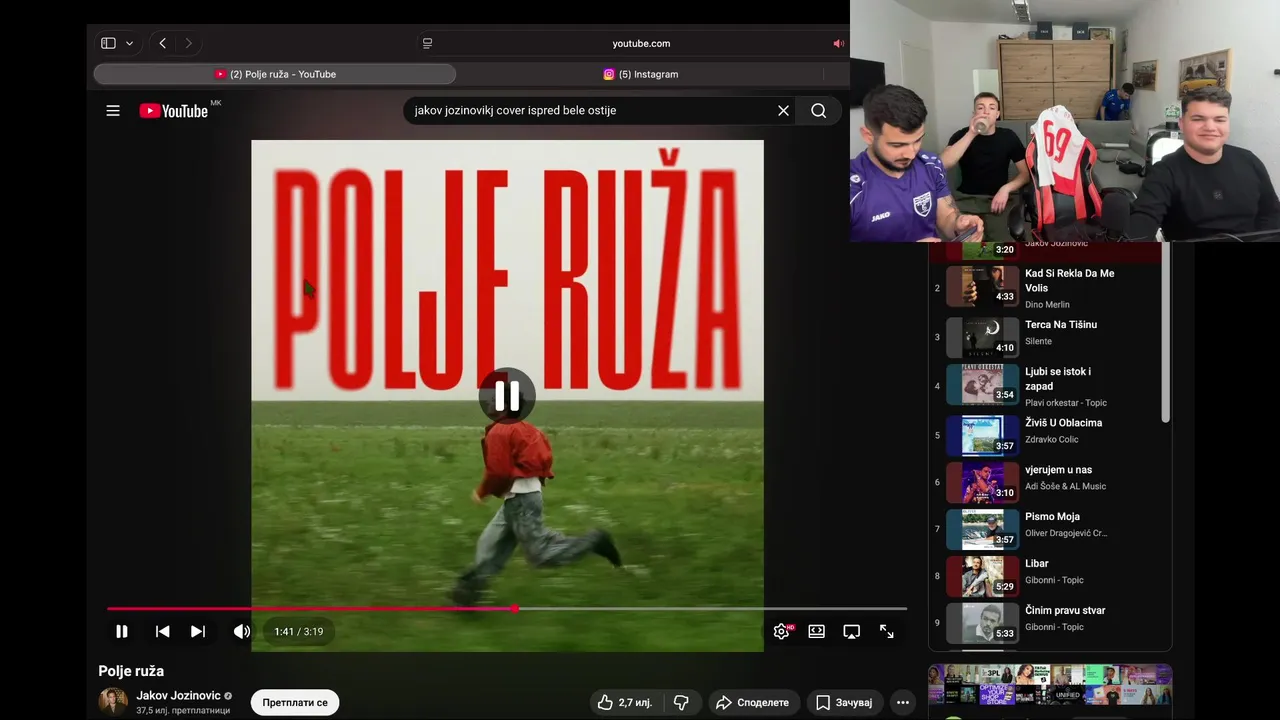1280x720 pixels.
Task: Open player settings gear
Action: (x=782, y=631)
